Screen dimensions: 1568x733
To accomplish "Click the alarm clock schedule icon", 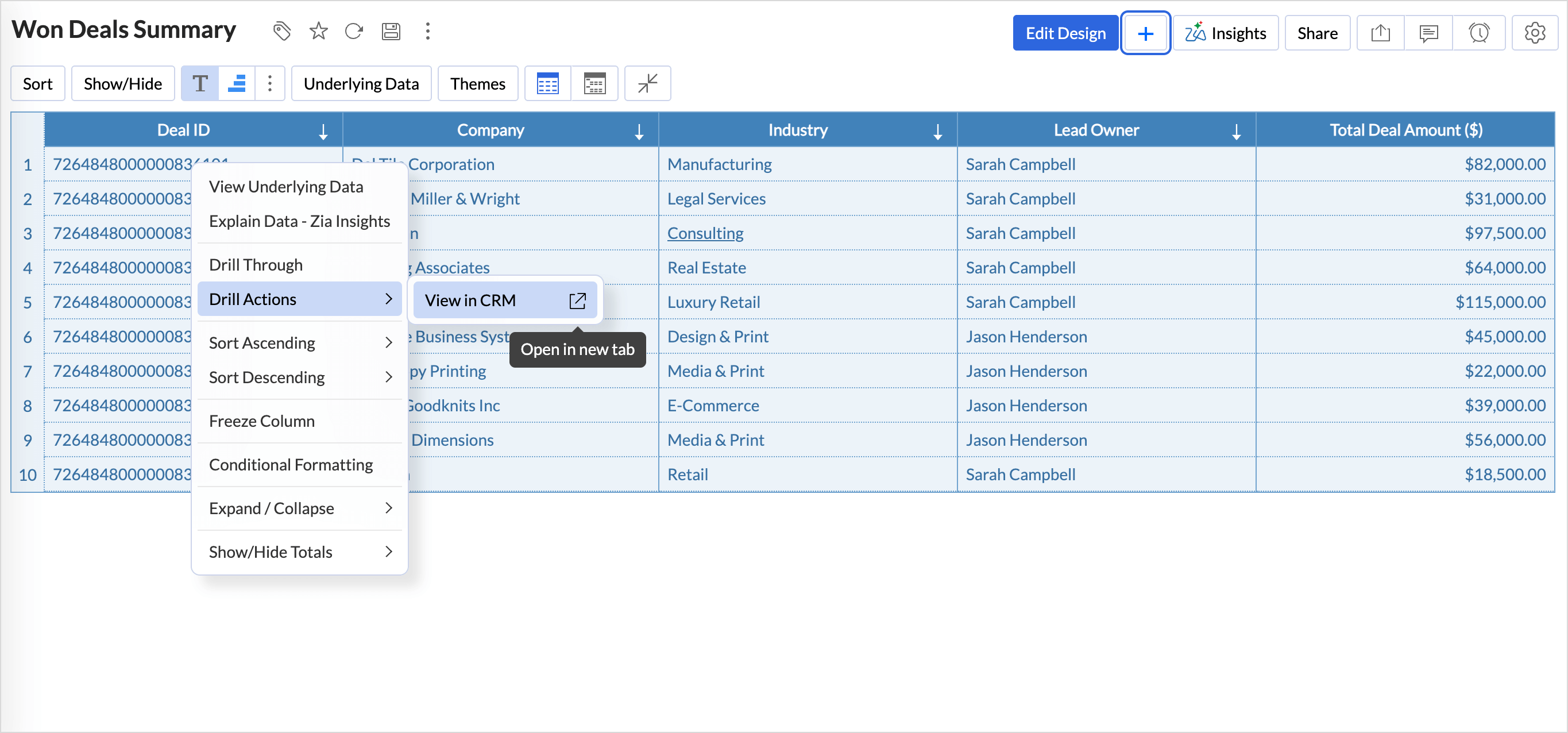I will [1478, 33].
